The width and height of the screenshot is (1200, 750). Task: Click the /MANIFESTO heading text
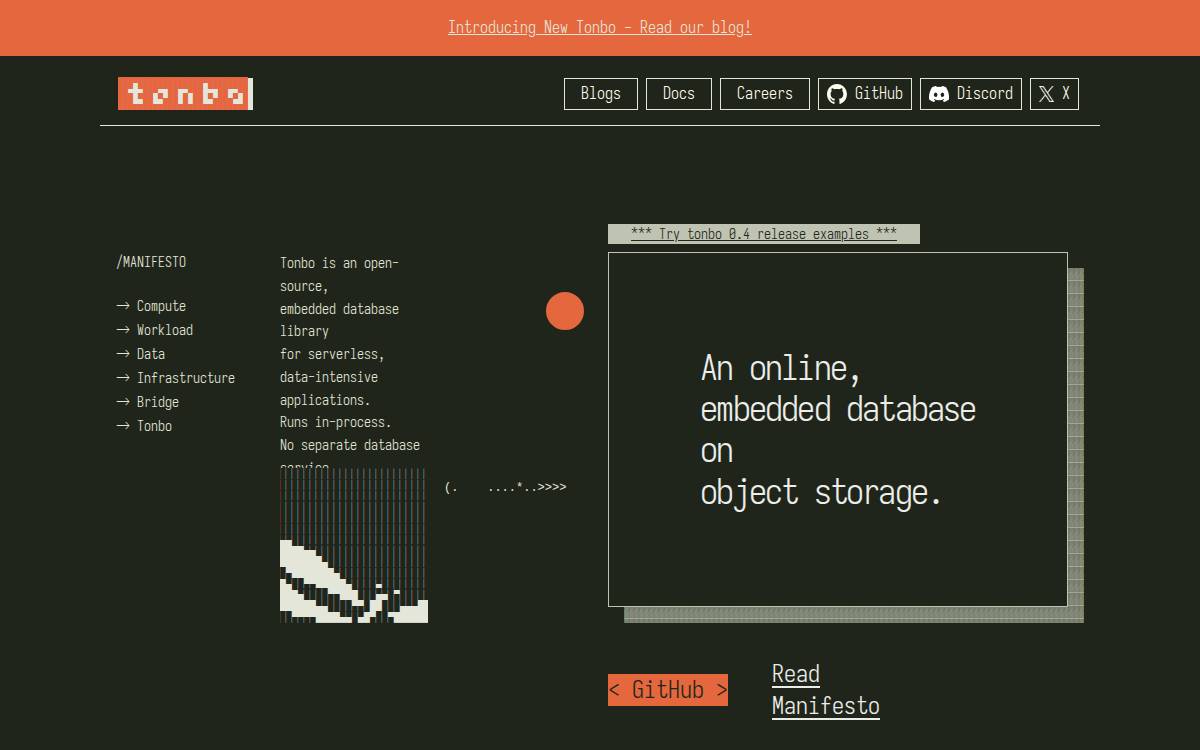click(x=151, y=262)
